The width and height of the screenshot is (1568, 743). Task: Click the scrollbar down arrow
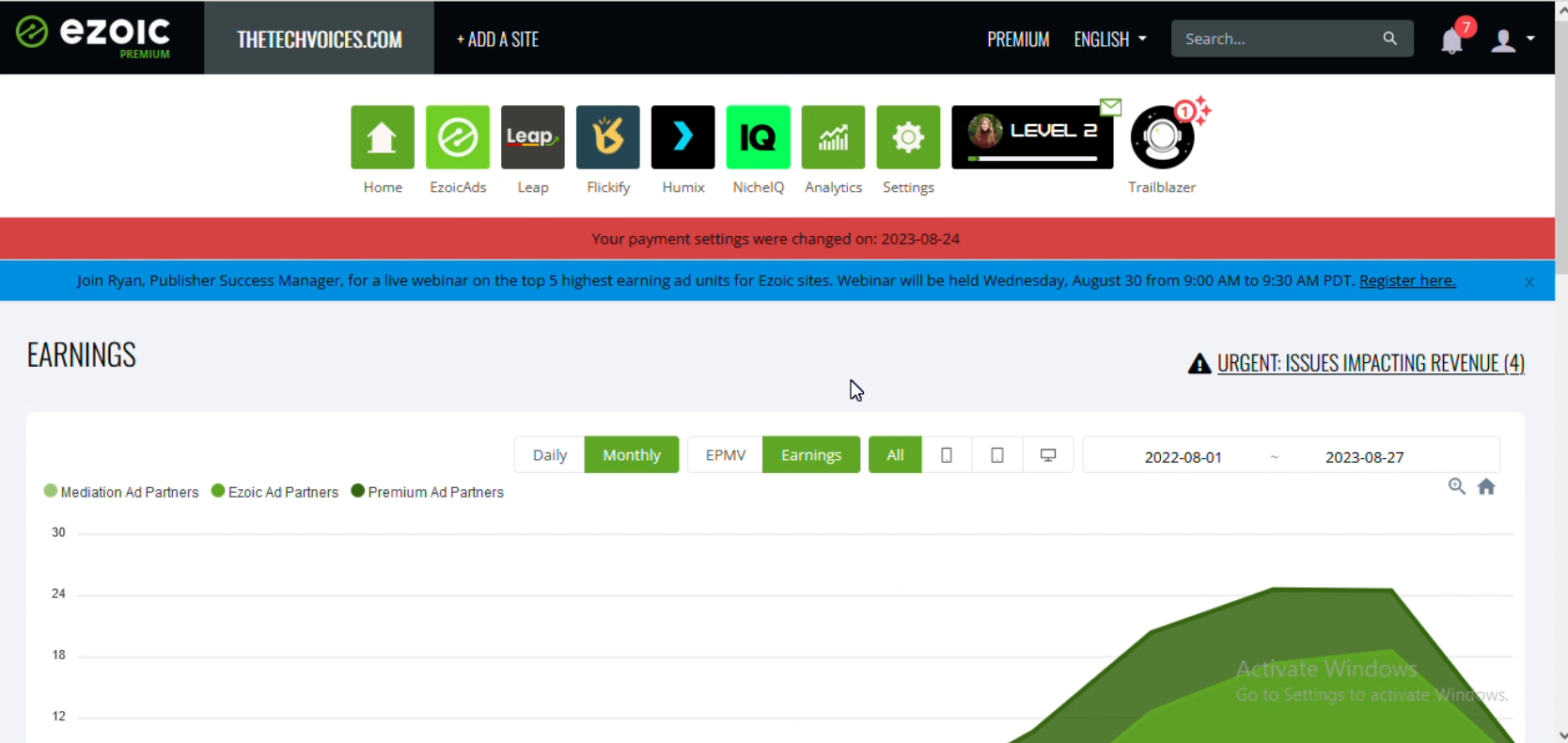coord(1561,735)
